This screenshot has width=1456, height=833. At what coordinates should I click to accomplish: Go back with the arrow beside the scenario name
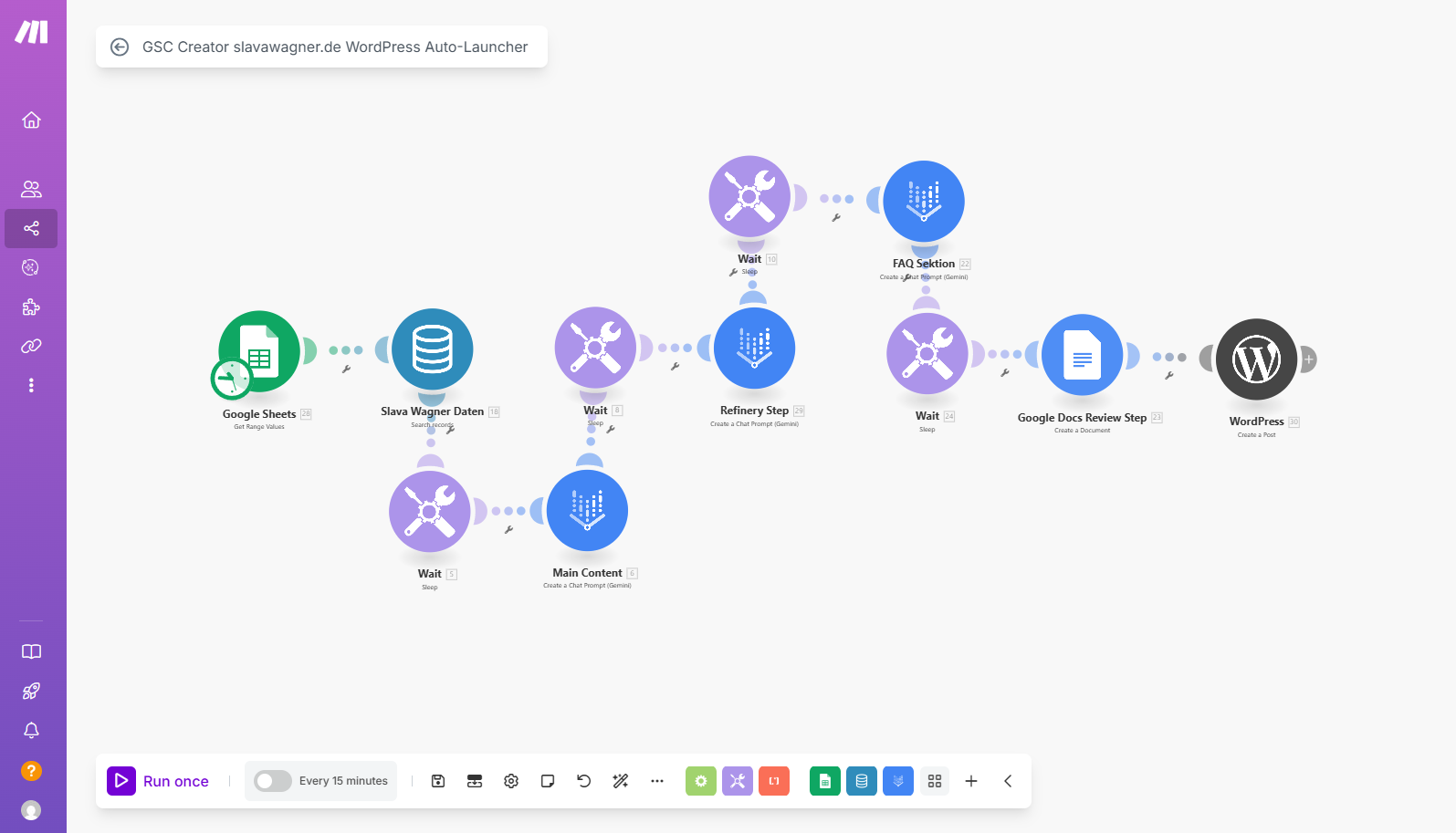120,47
